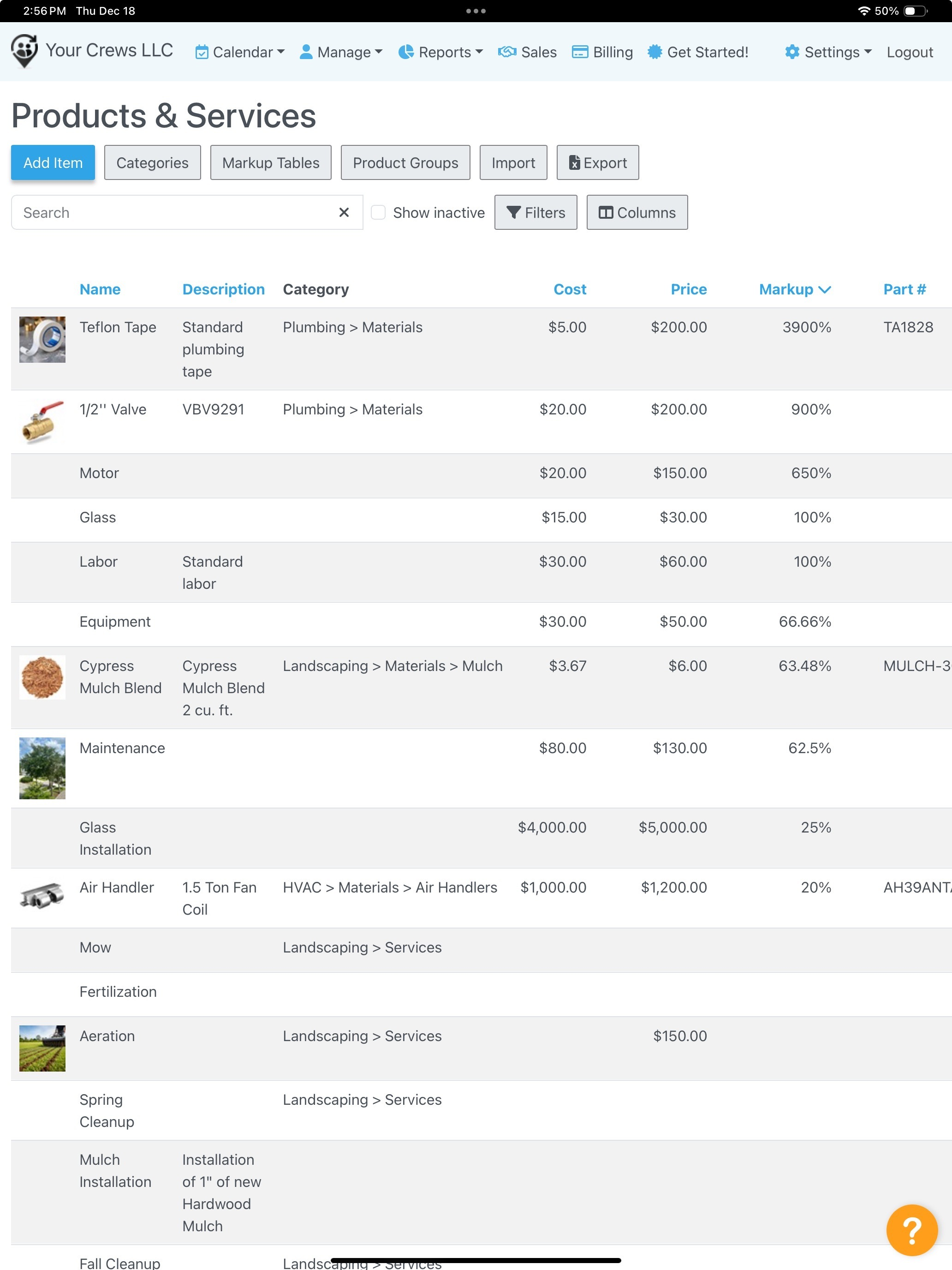
Task: Open the Teflon Tape product thumbnail
Action: (42, 339)
